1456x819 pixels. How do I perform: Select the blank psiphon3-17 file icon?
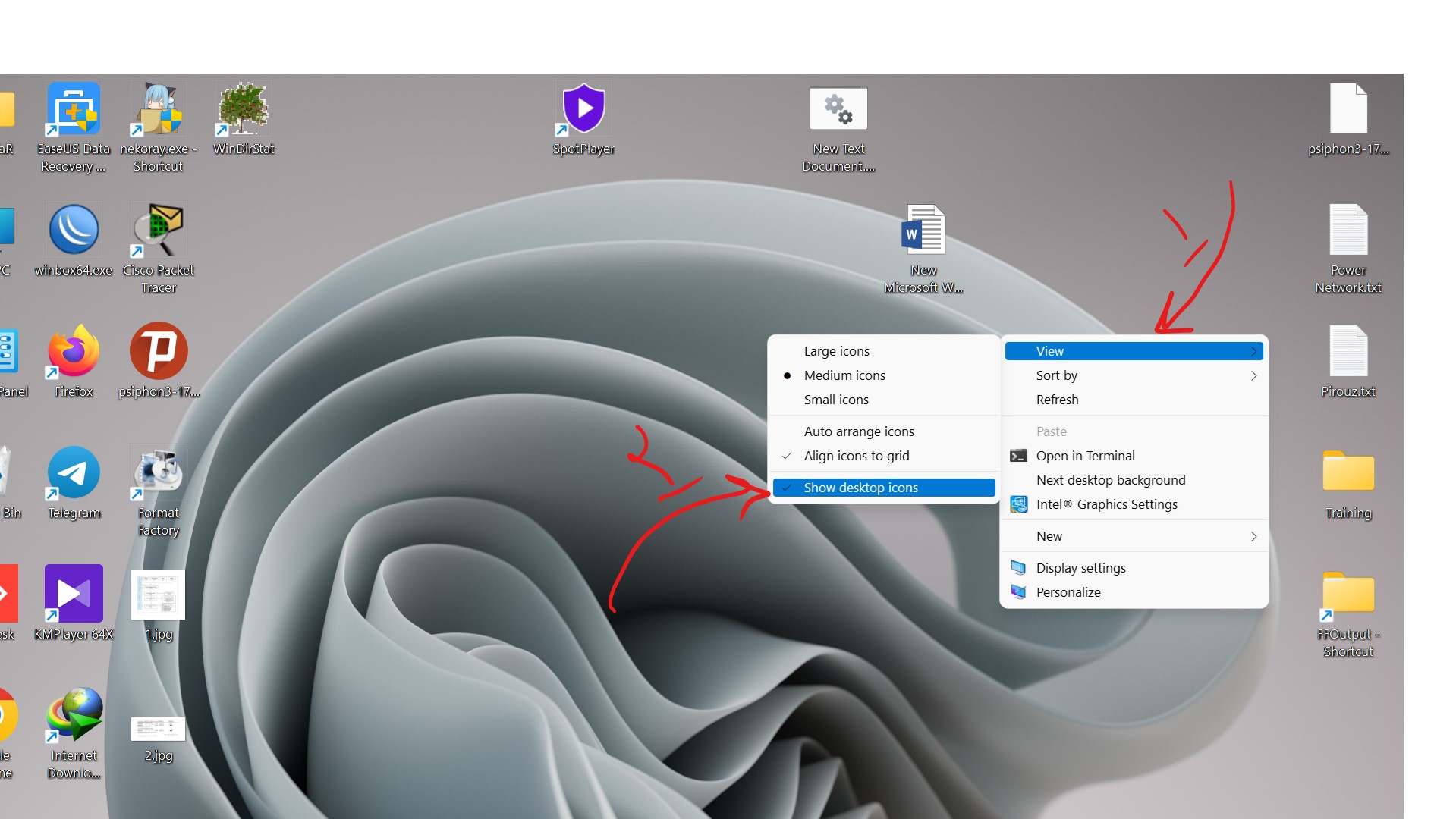click(1348, 109)
